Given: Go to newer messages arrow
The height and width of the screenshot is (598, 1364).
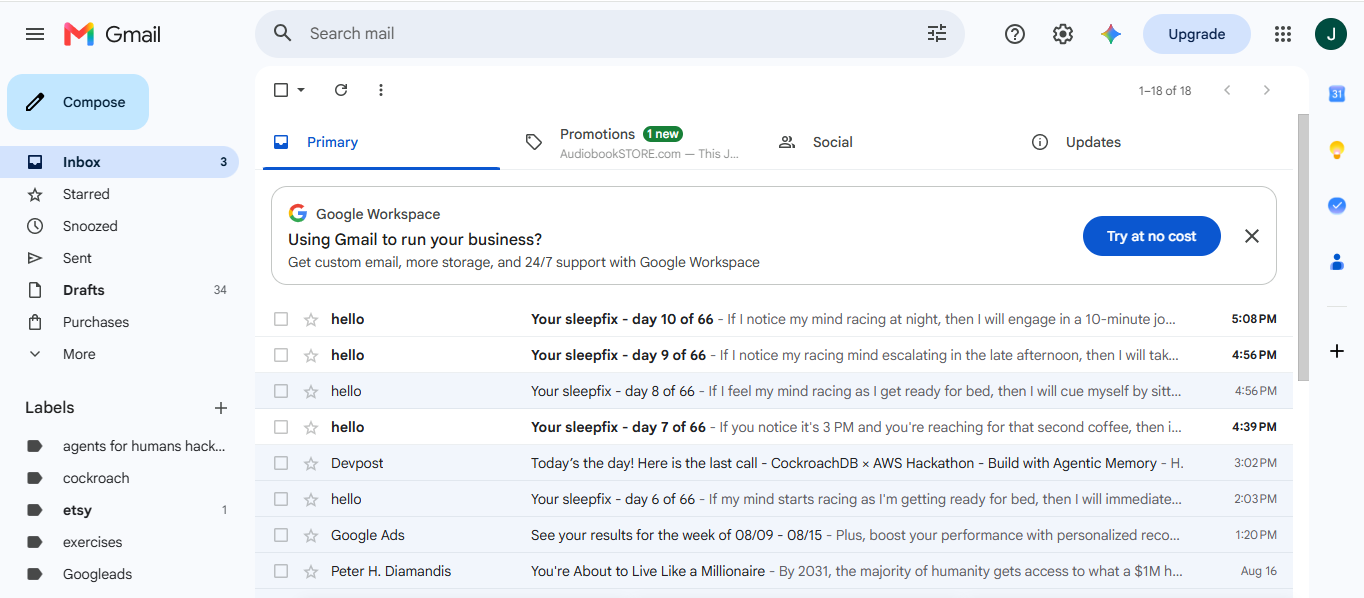Looking at the screenshot, I should [1227, 90].
